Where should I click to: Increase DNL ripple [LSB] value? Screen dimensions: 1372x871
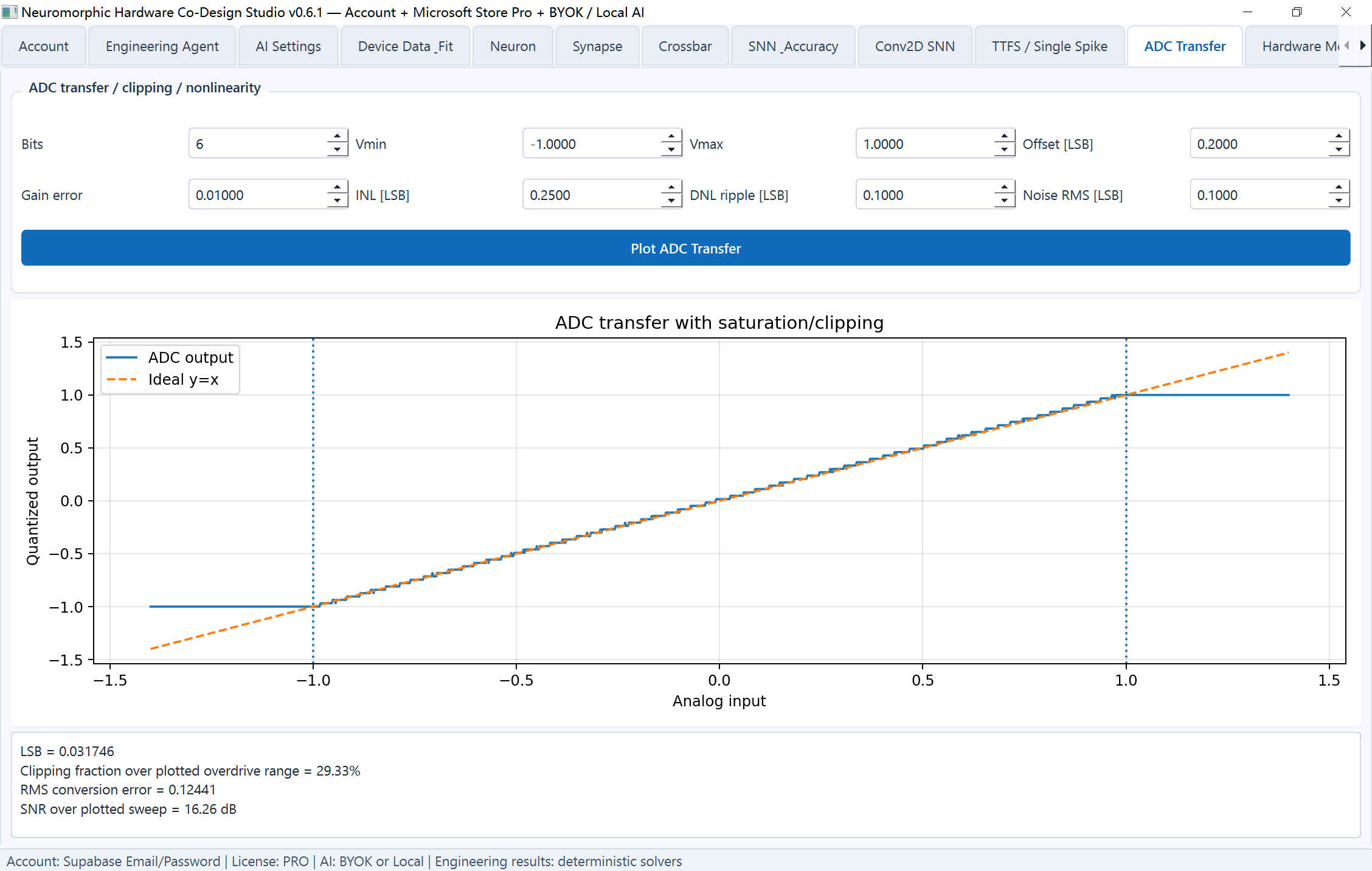click(x=1004, y=187)
